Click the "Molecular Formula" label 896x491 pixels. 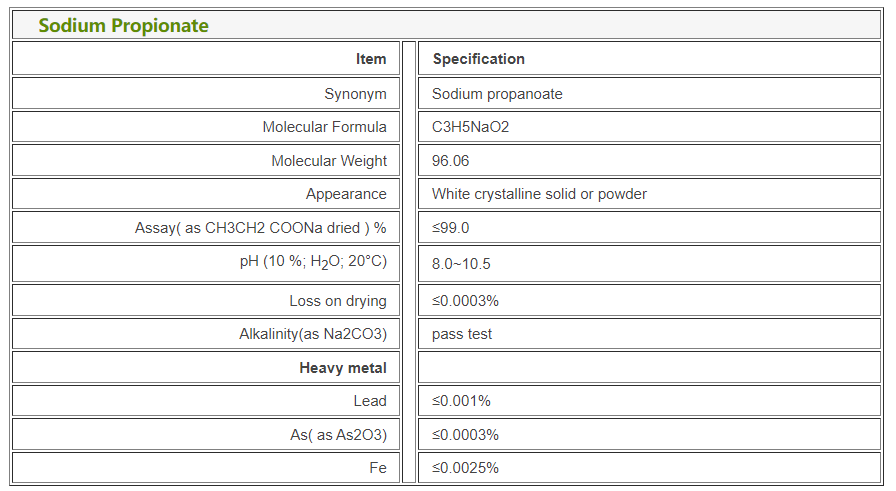click(324, 127)
